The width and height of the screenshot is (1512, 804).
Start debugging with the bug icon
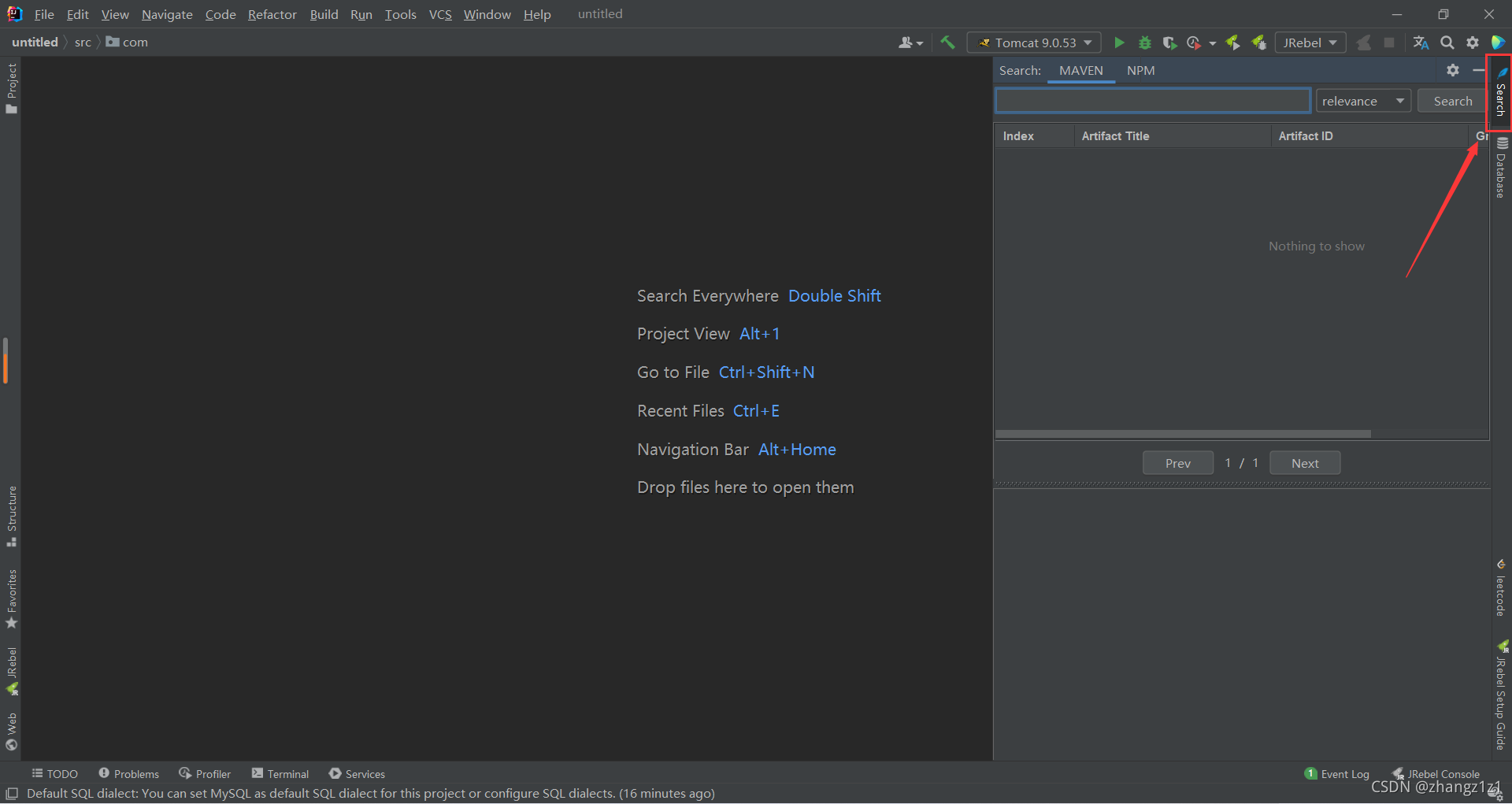[1145, 43]
